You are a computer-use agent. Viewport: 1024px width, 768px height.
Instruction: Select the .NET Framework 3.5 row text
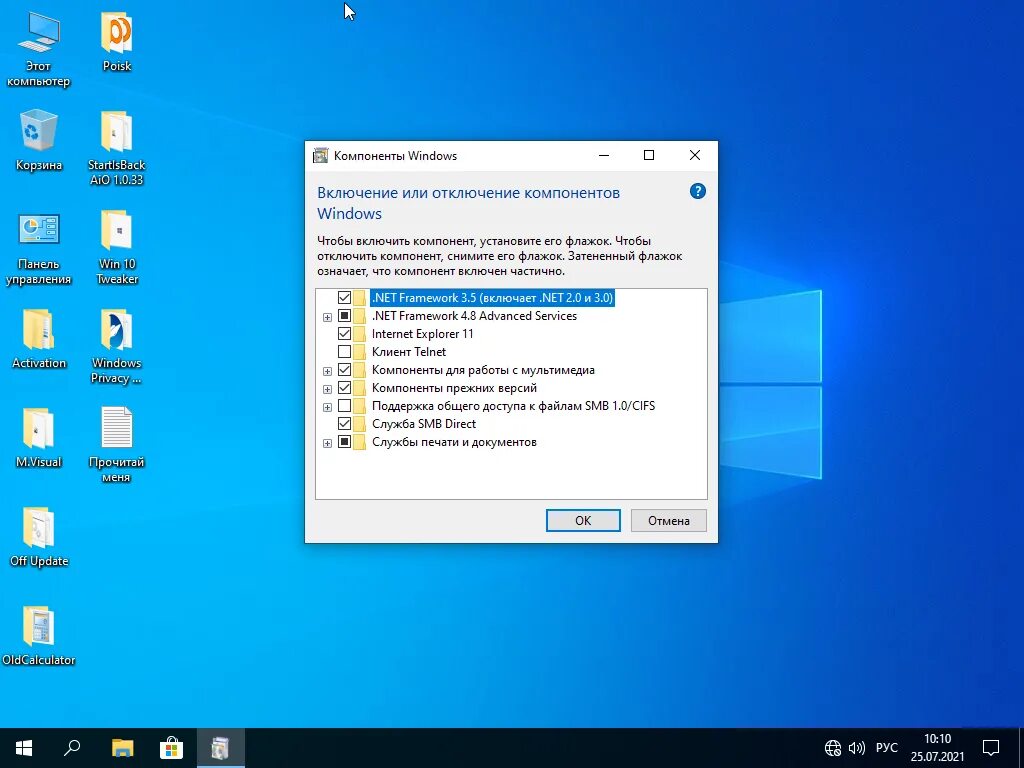point(492,298)
